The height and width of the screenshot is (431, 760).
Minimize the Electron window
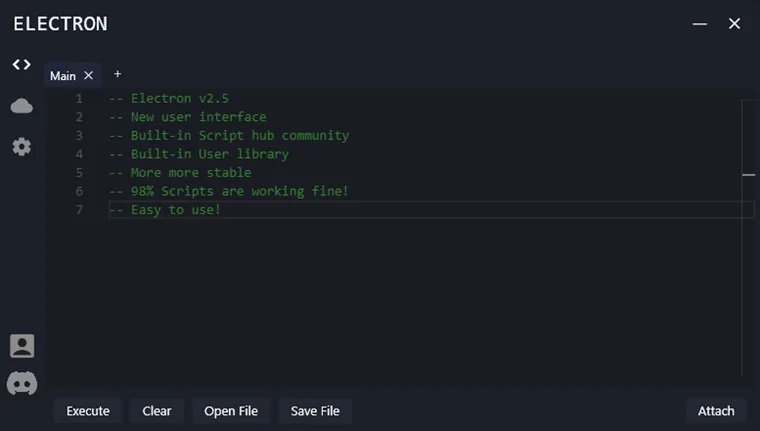[700, 24]
